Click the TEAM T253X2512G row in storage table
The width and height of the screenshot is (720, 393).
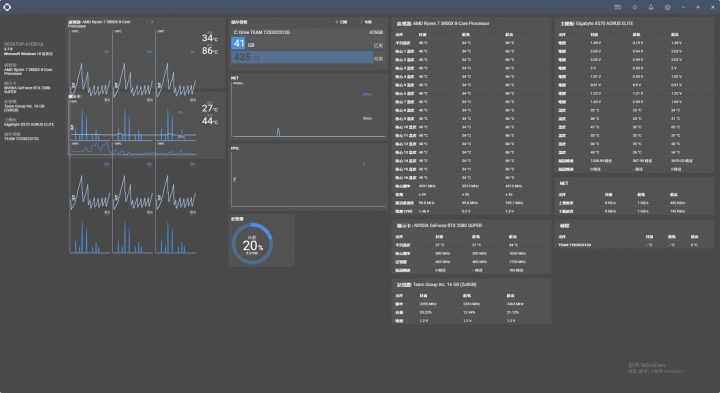pyautogui.click(x=634, y=245)
